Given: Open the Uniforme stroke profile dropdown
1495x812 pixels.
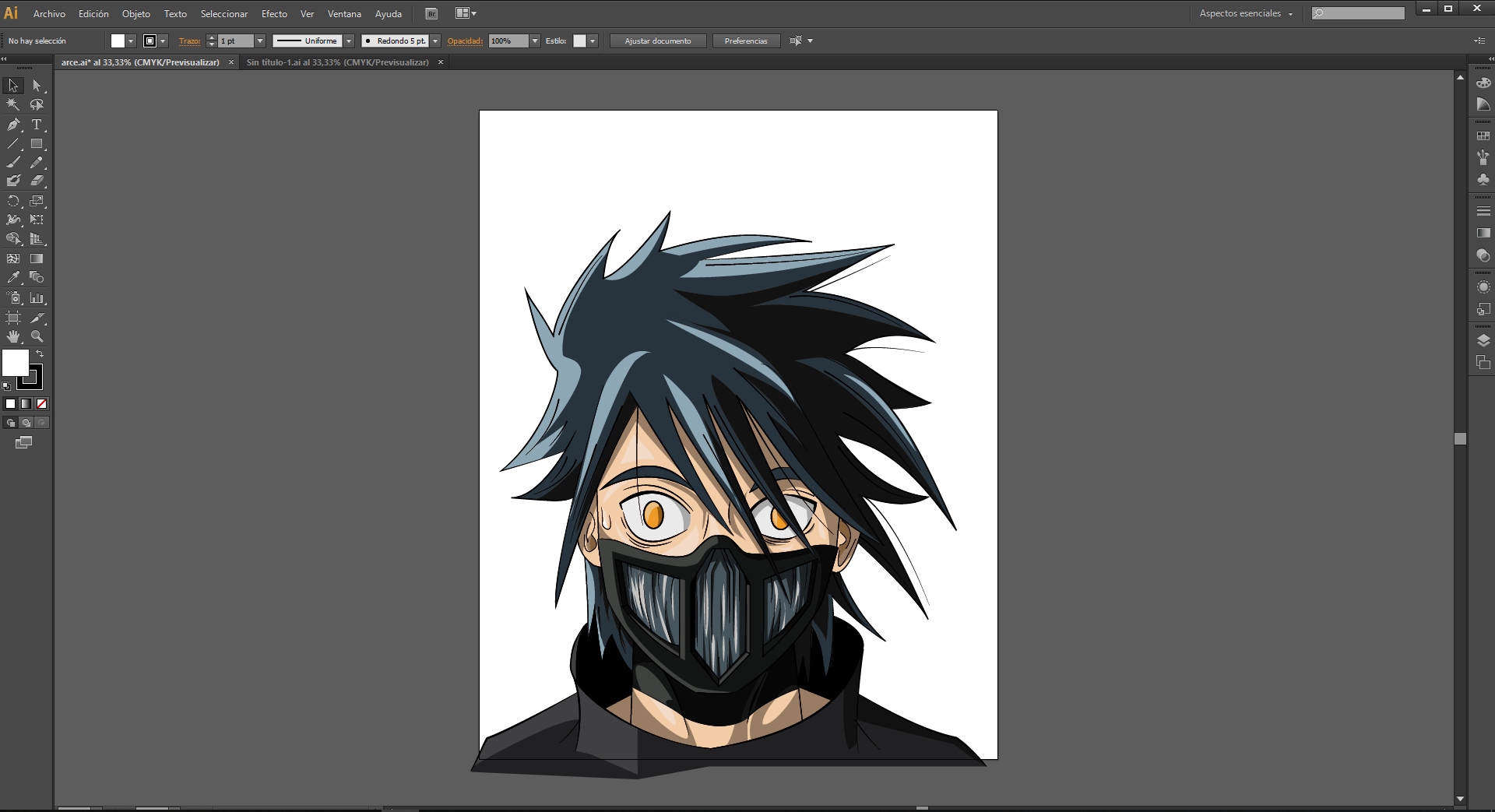Looking at the screenshot, I should (349, 41).
